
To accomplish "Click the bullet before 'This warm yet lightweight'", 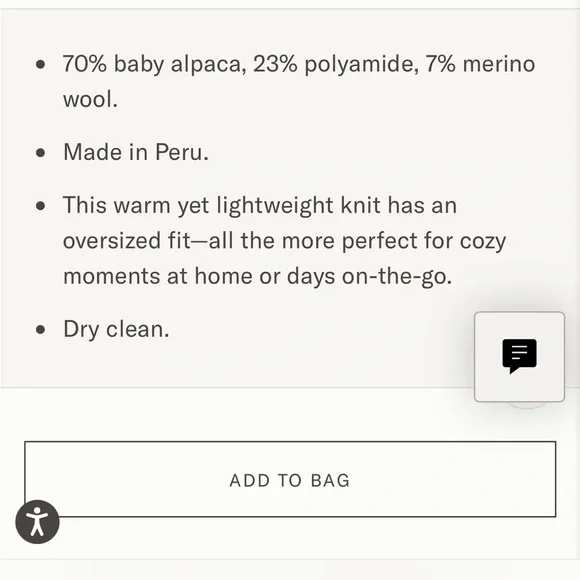I will point(41,206).
